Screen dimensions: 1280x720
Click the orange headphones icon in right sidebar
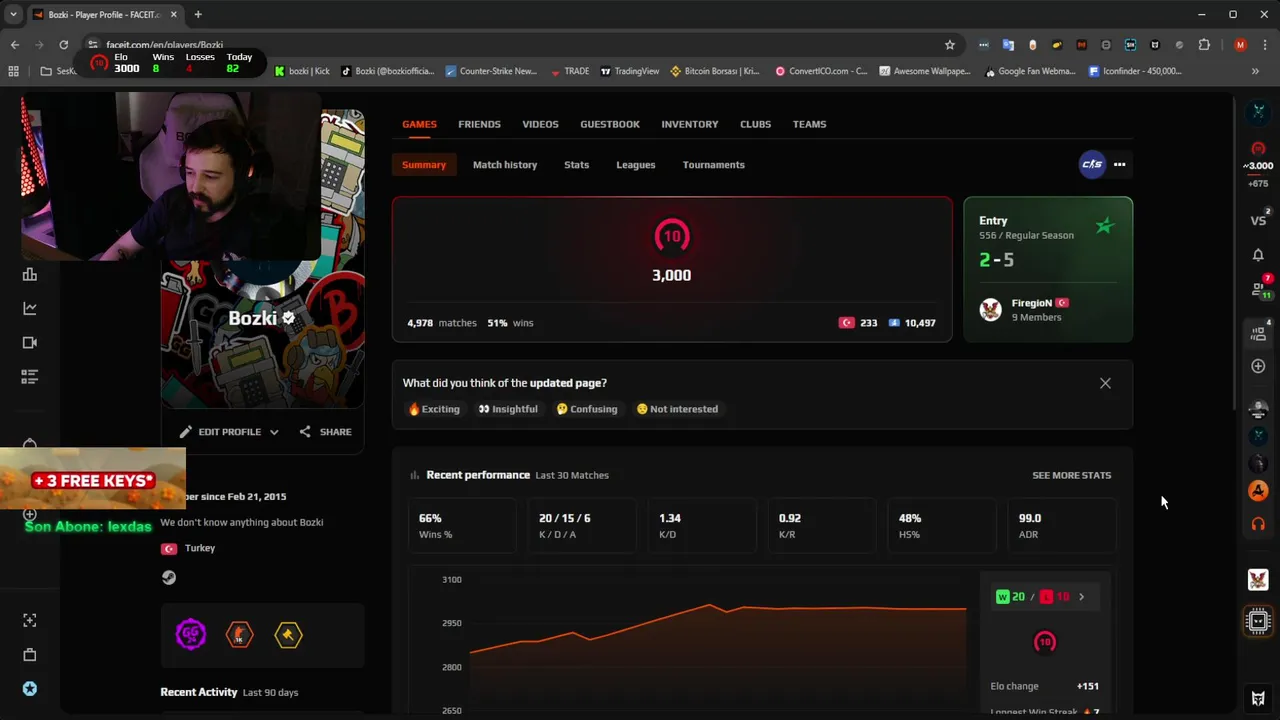coord(1258,524)
